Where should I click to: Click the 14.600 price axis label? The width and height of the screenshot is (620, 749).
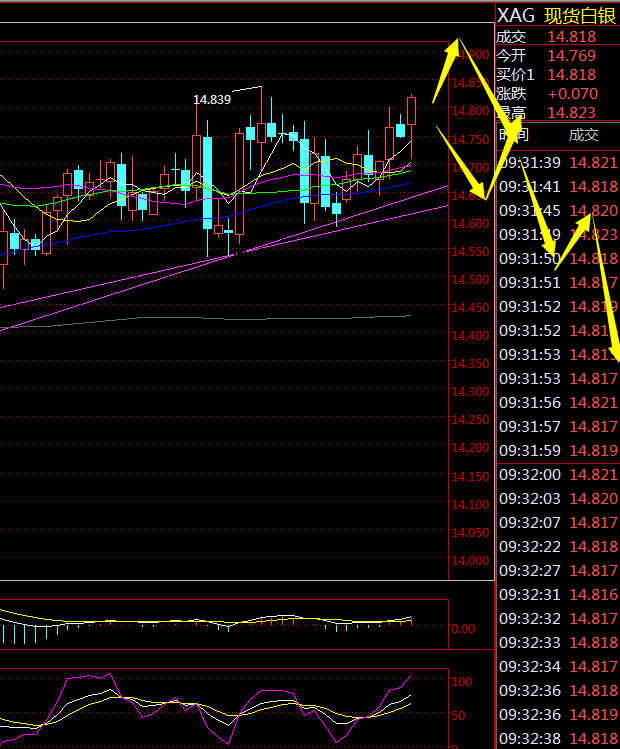pos(470,224)
